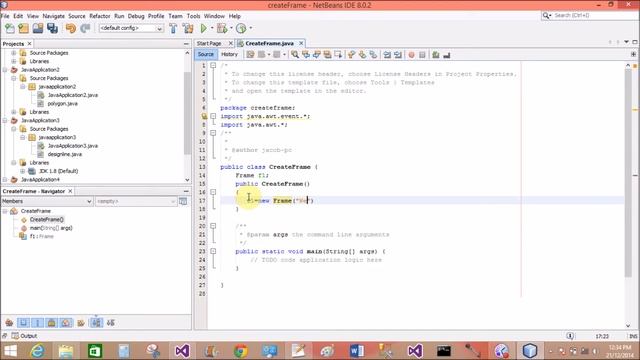Open Google Chrome from the taskbar
The height and width of the screenshot is (360, 640).
pos(240,351)
